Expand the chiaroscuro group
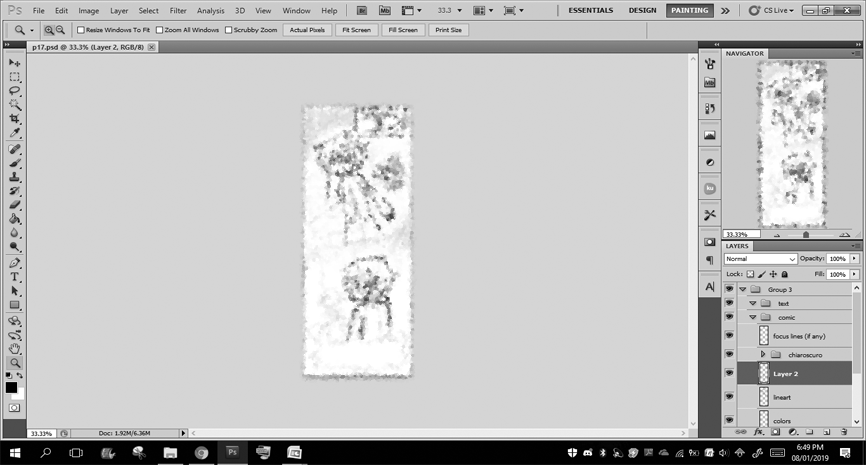This screenshot has height=465, width=866. coord(763,354)
